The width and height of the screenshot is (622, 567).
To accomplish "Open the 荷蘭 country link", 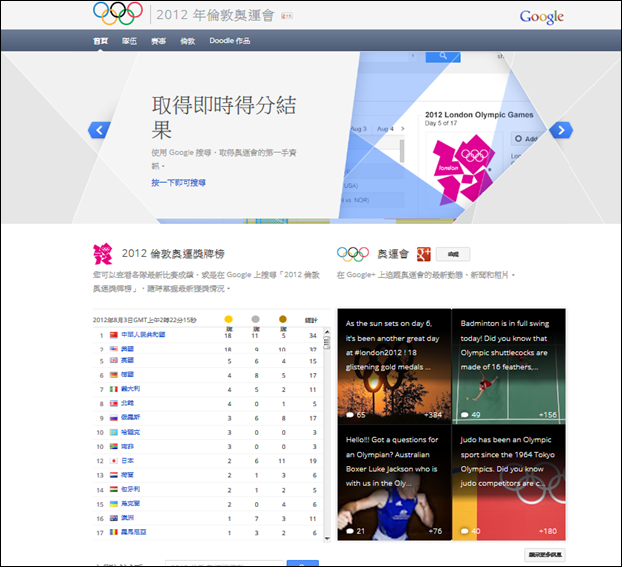I will click(x=127, y=475).
